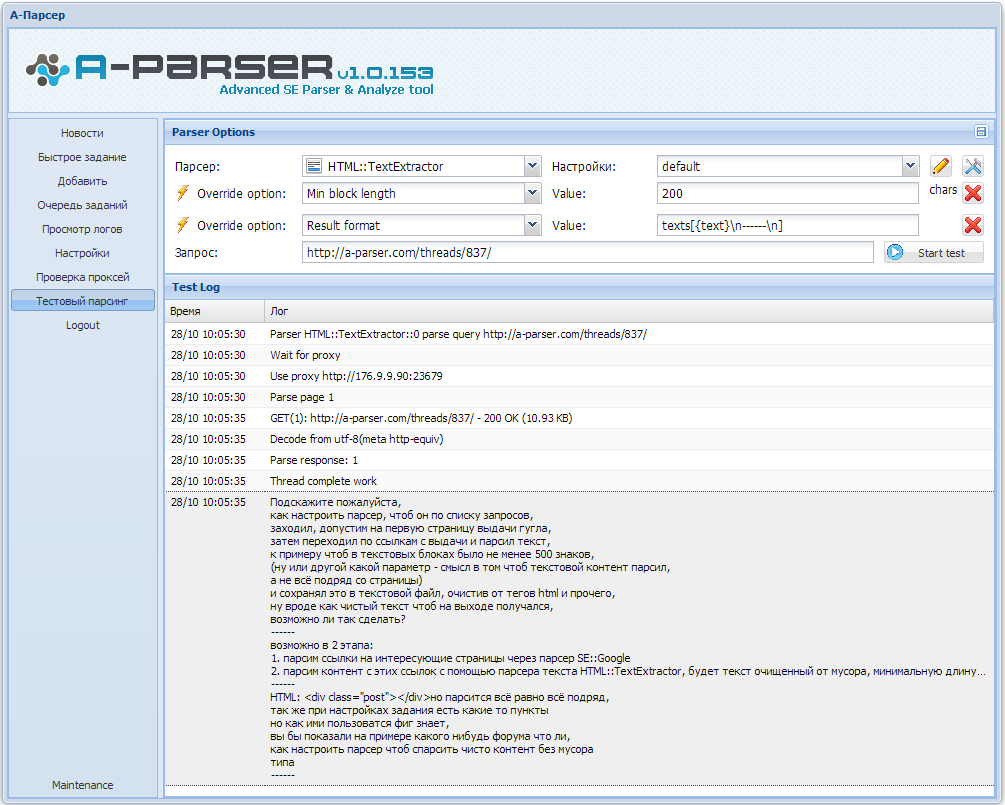Select the Добавить menu item
Image resolution: width=1005 pixels, height=805 pixels.
coord(83,181)
